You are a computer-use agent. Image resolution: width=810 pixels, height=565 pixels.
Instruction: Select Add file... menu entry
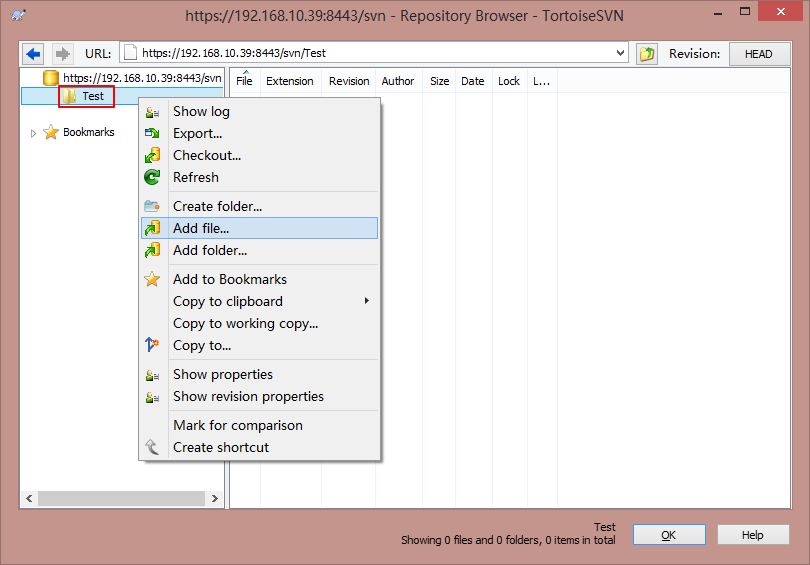pyautogui.click(x=259, y=228)
